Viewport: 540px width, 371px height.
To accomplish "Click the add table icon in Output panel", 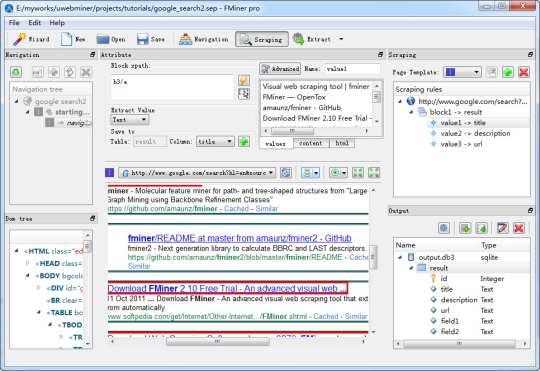I will coord(465,228).
